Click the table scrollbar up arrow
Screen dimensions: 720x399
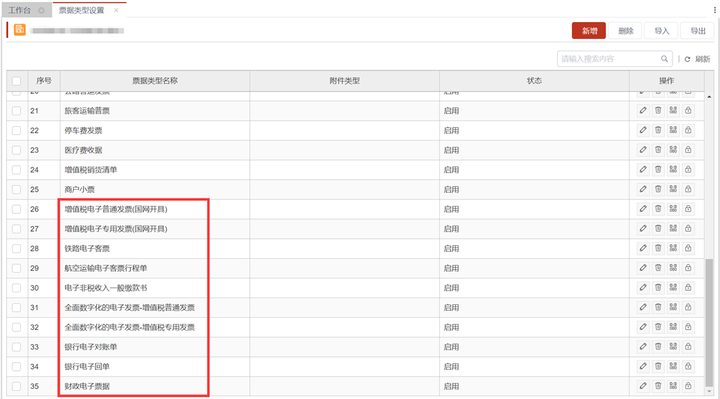[709, 96]
